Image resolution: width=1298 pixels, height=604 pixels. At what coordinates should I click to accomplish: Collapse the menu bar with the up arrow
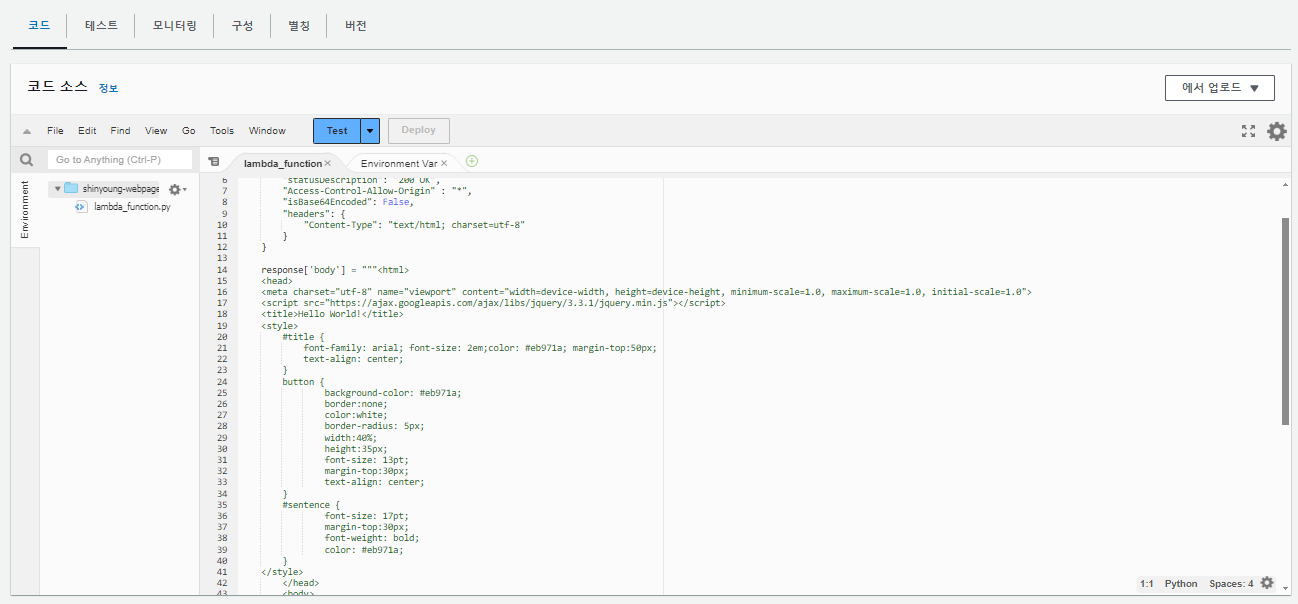coord(27,131)
